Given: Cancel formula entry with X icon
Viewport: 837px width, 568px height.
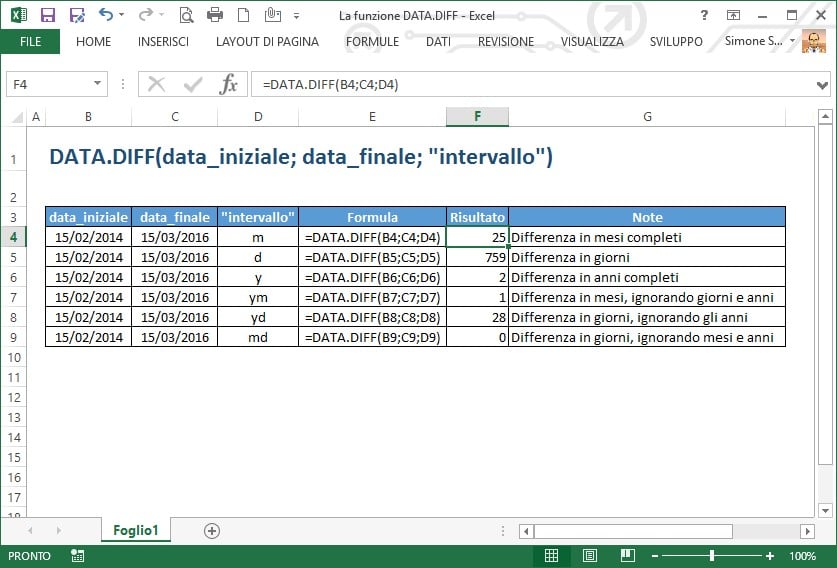Looking at the screenshot, I should point(156,84).
